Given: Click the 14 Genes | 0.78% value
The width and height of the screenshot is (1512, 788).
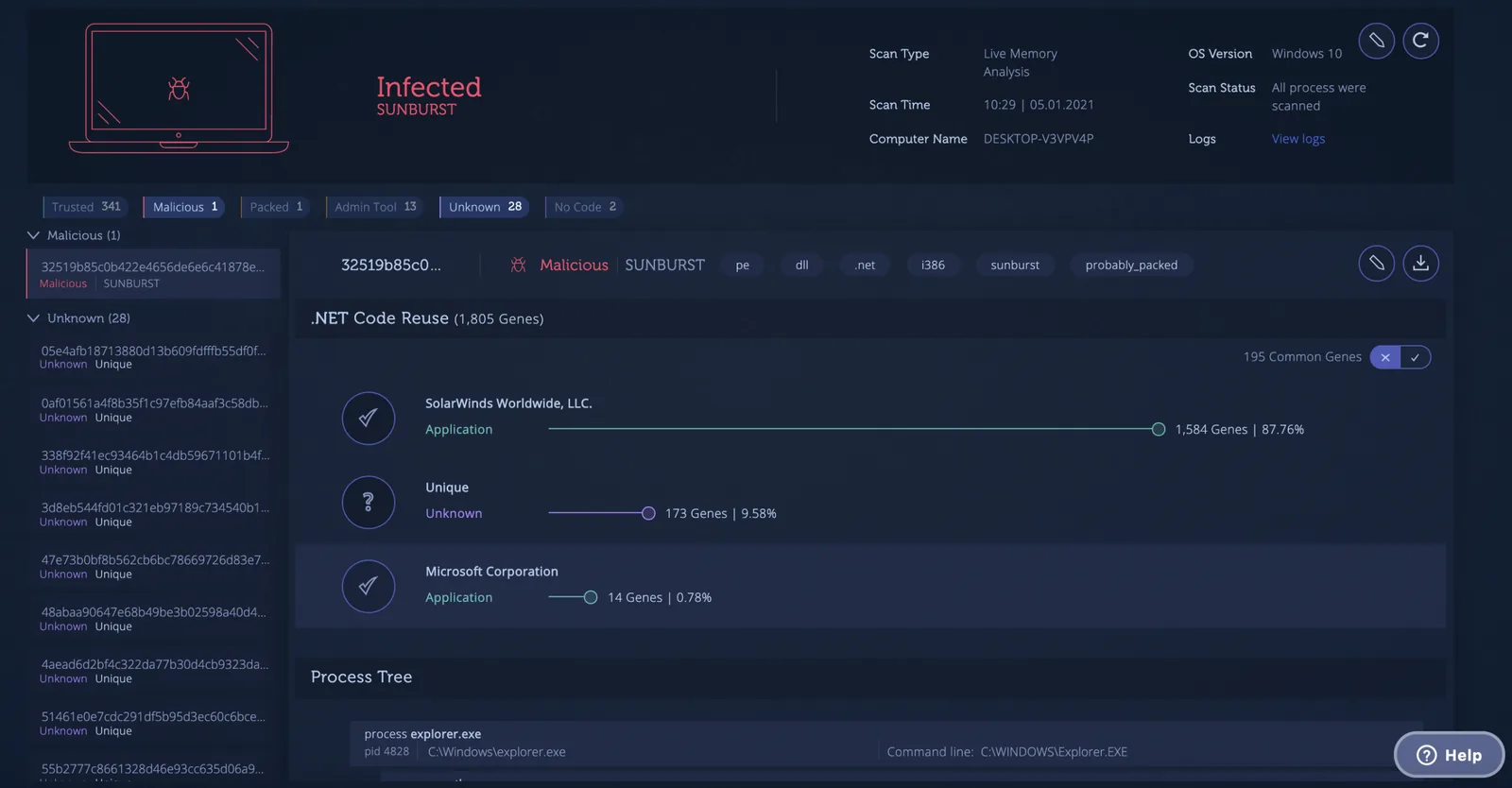Looking at the screenshot, I should [660, 597].
